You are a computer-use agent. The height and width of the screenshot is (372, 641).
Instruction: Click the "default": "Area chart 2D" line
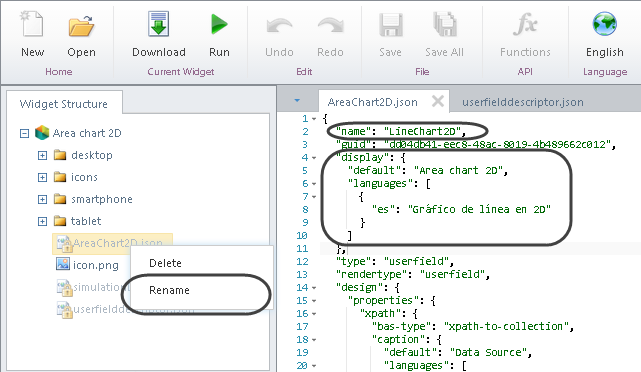click(x=428, y=170)
